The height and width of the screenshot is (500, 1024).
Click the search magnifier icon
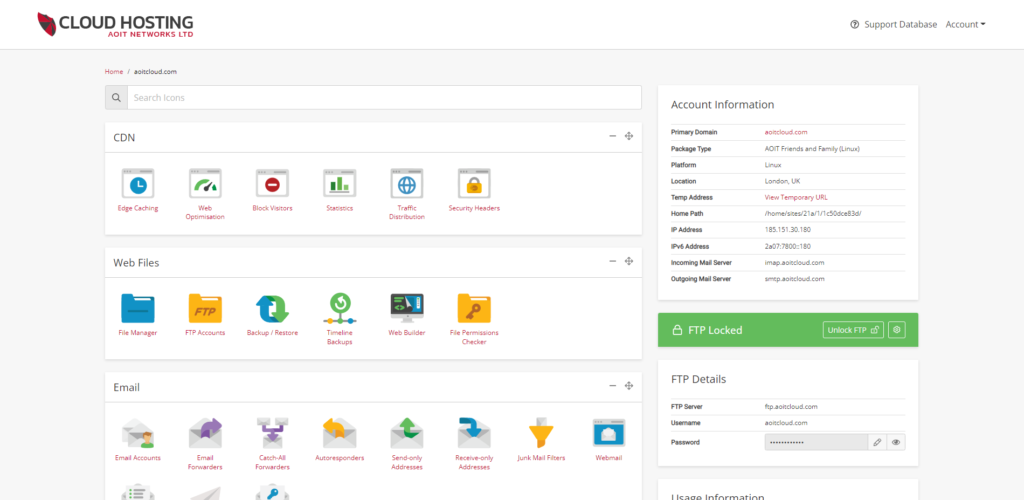click(116, 97)
